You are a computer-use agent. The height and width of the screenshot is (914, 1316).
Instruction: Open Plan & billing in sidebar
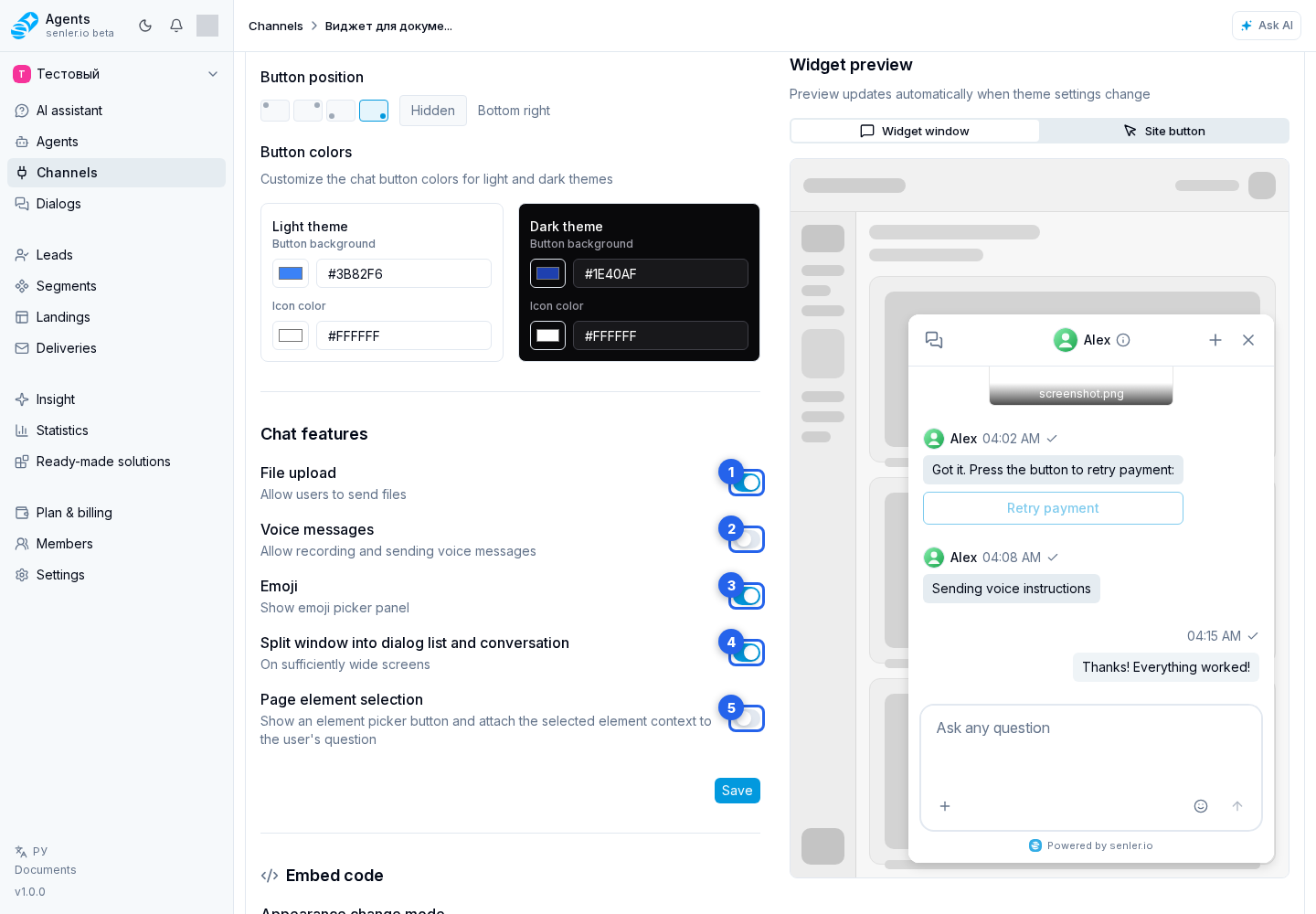[x=116, y=513]
